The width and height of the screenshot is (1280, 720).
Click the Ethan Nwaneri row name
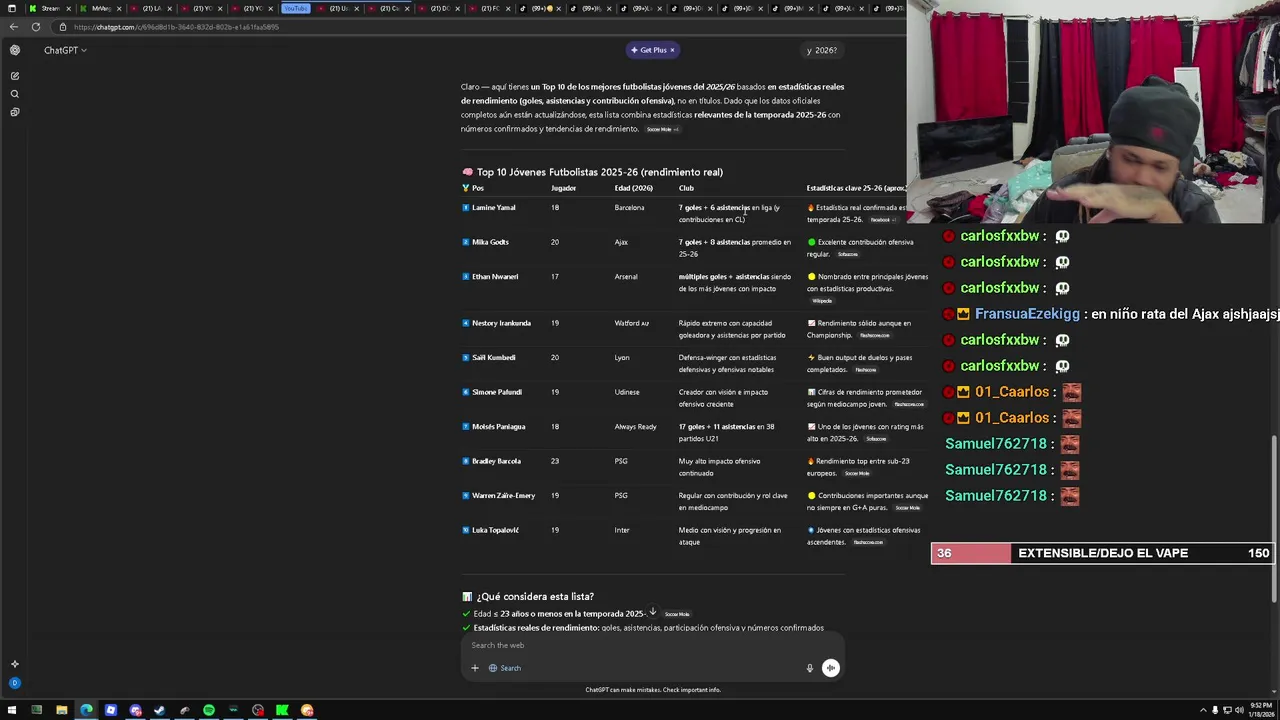coord(495,277)
